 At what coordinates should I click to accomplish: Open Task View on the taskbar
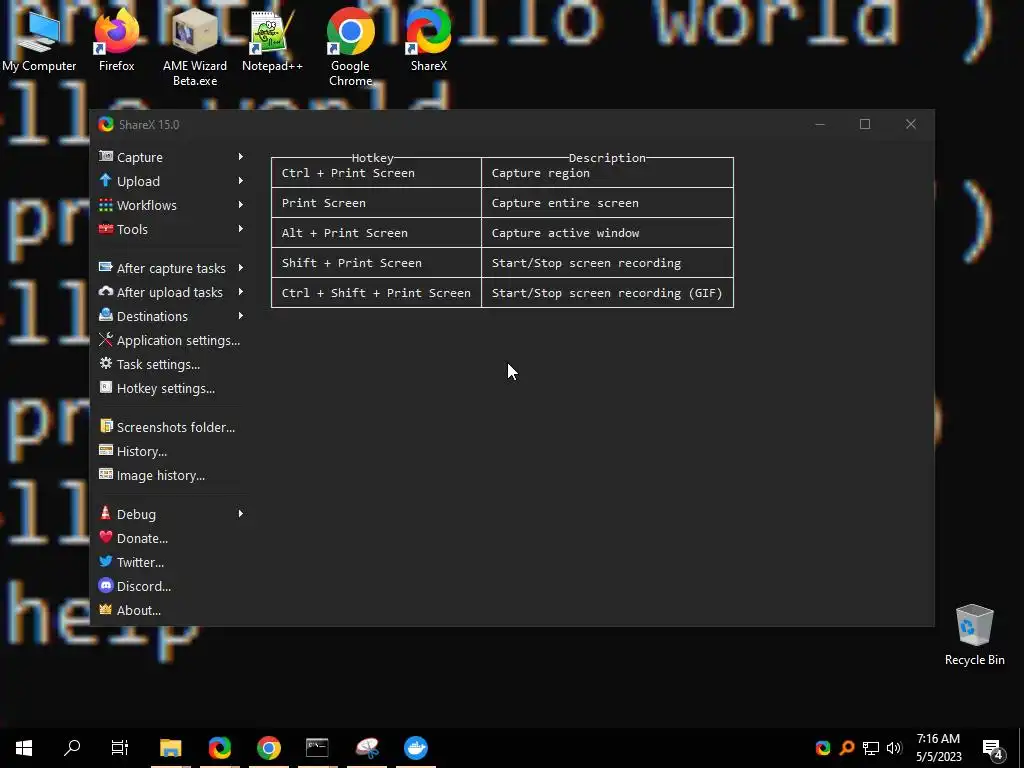pos(120,748)
